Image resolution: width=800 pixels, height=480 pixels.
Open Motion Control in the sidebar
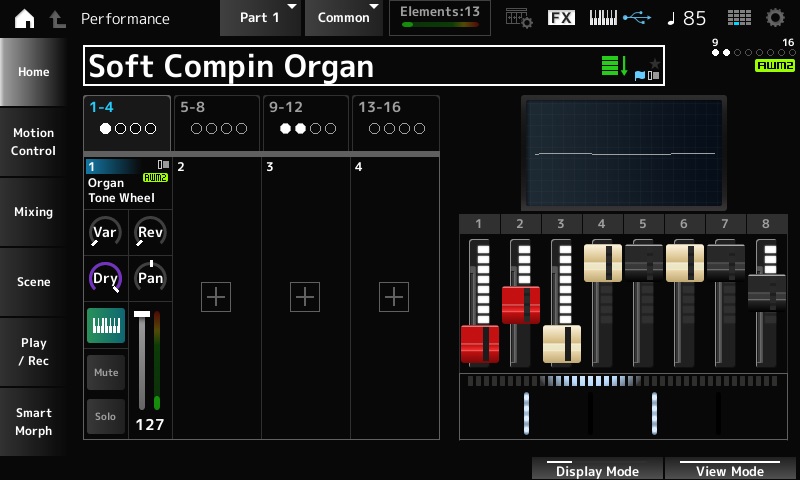coord(33,142)
